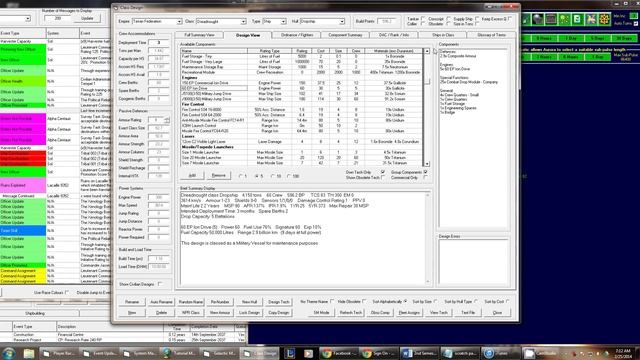
Task: Click the Deployment Time input field
Action: (x=158, y=42)
